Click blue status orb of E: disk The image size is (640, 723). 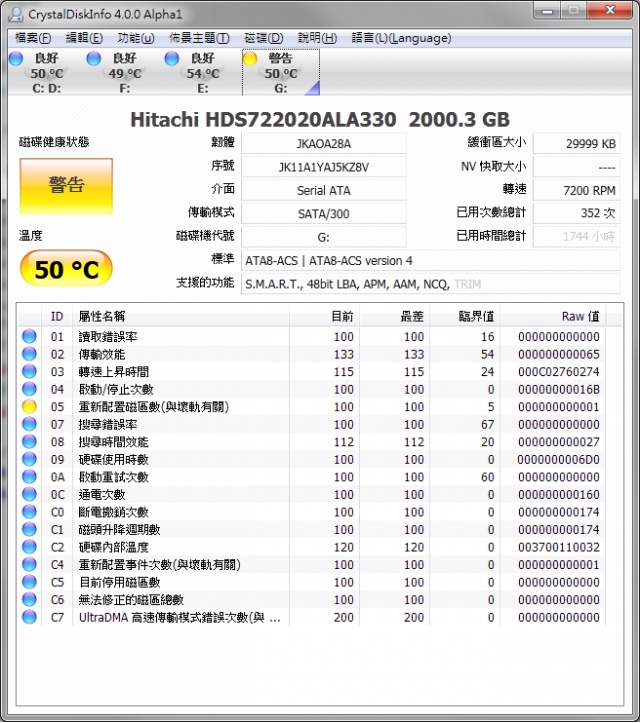172,59
